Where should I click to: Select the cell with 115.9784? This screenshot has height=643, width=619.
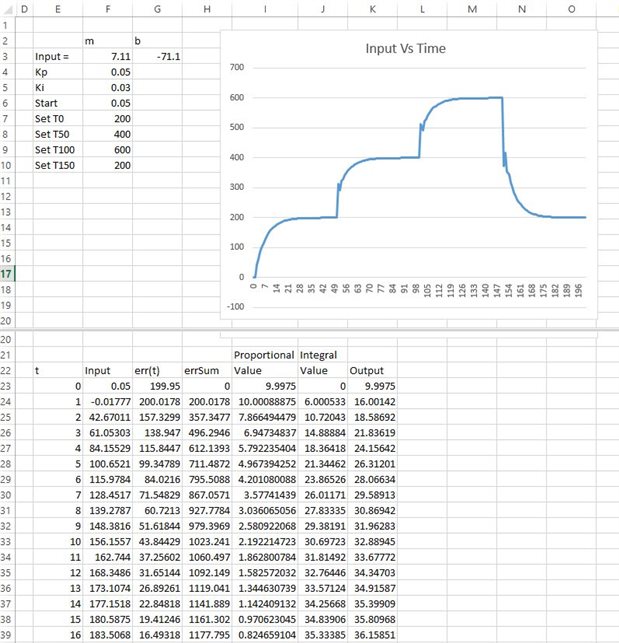tap(107, 479)
